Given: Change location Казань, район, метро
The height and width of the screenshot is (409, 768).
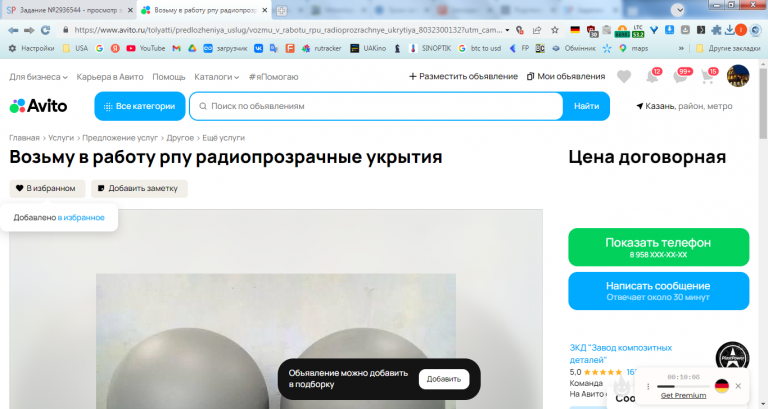Looking at the screenshot, I should 684,106.
